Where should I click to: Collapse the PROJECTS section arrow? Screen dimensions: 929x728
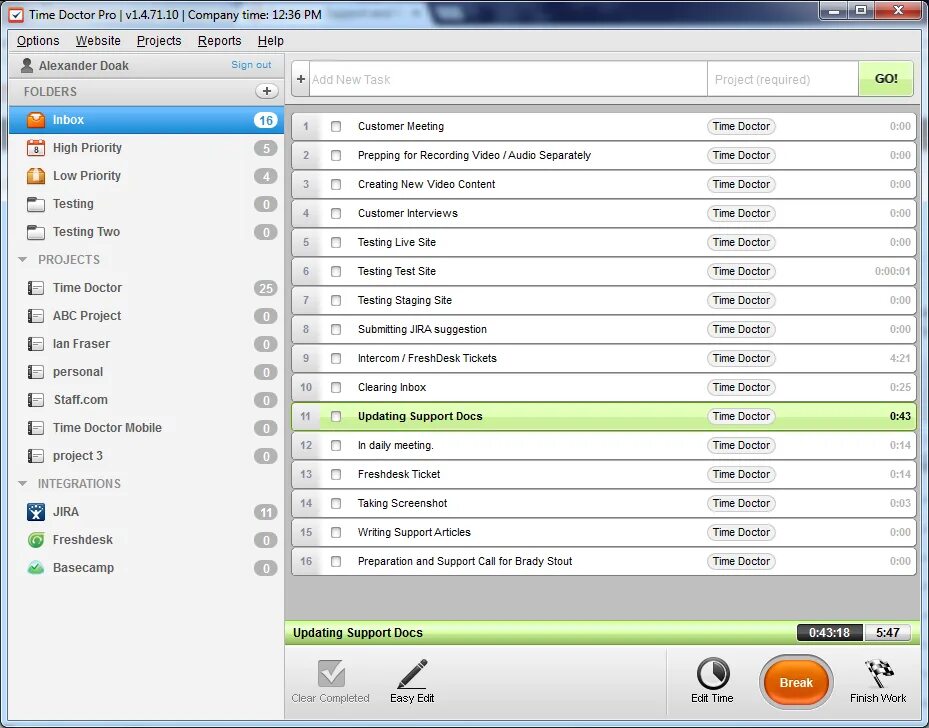point(23,259)
